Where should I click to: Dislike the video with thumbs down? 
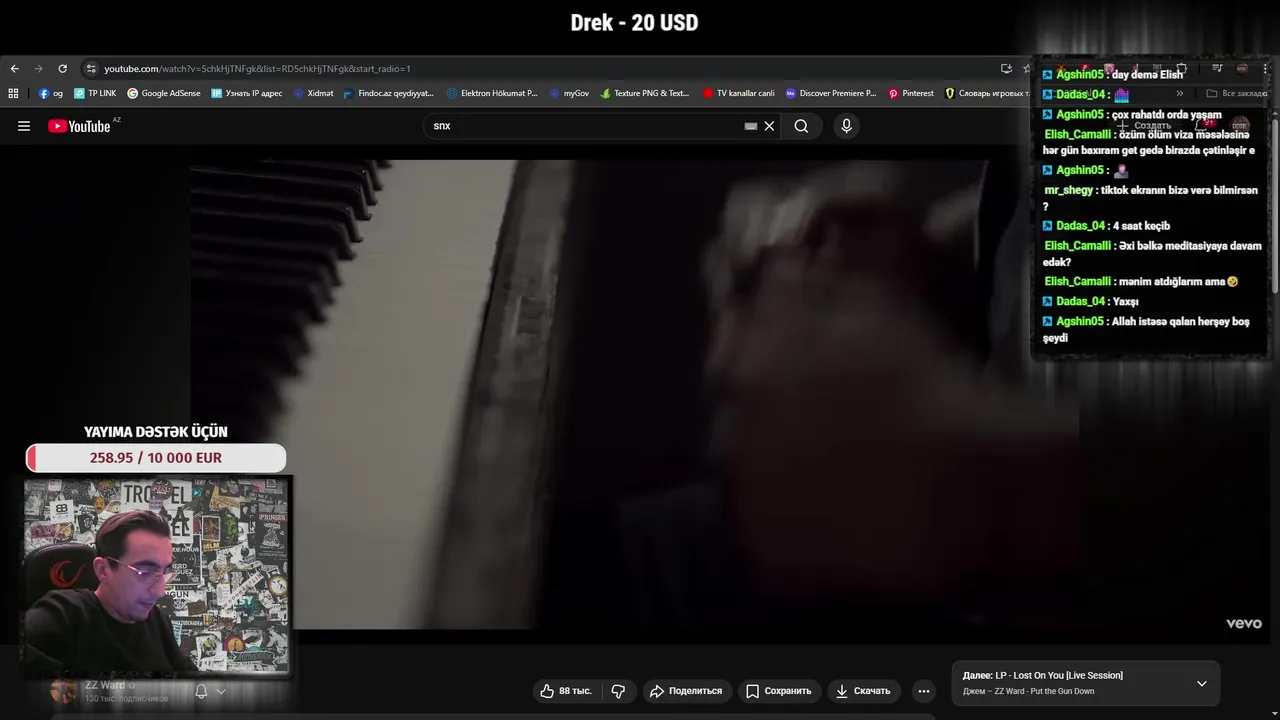[618, 691]
